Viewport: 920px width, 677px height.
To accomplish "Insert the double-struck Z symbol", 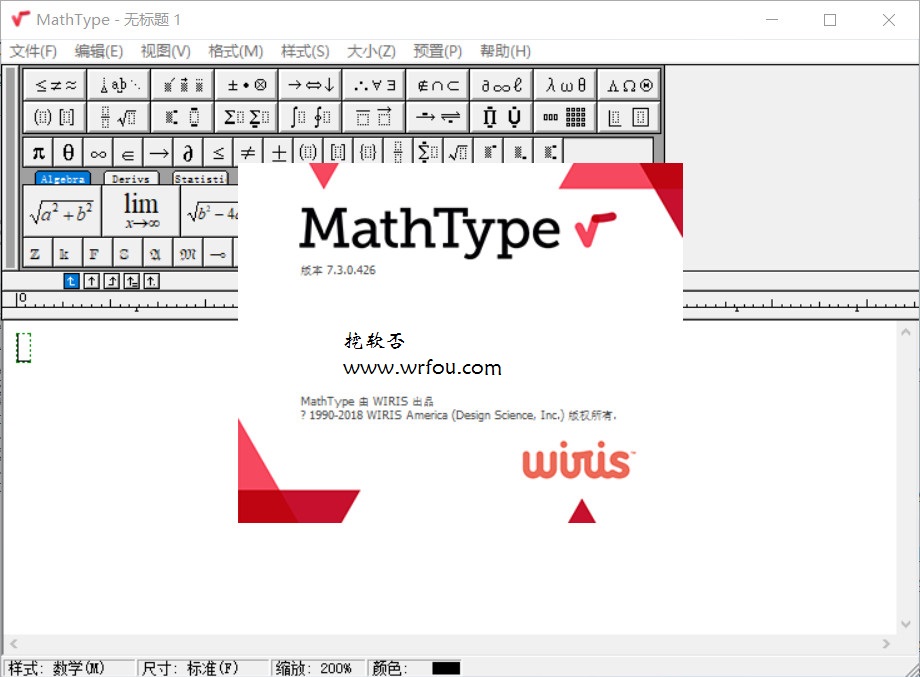I will pyautogui.click(x=38, y=253).
